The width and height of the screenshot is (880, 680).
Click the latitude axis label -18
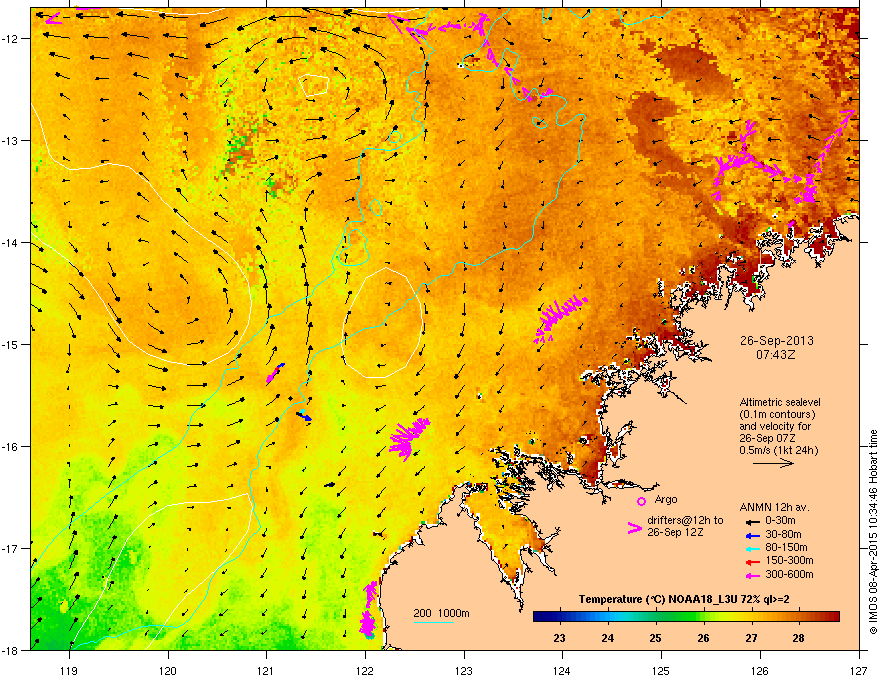click(x=10, y=650)
